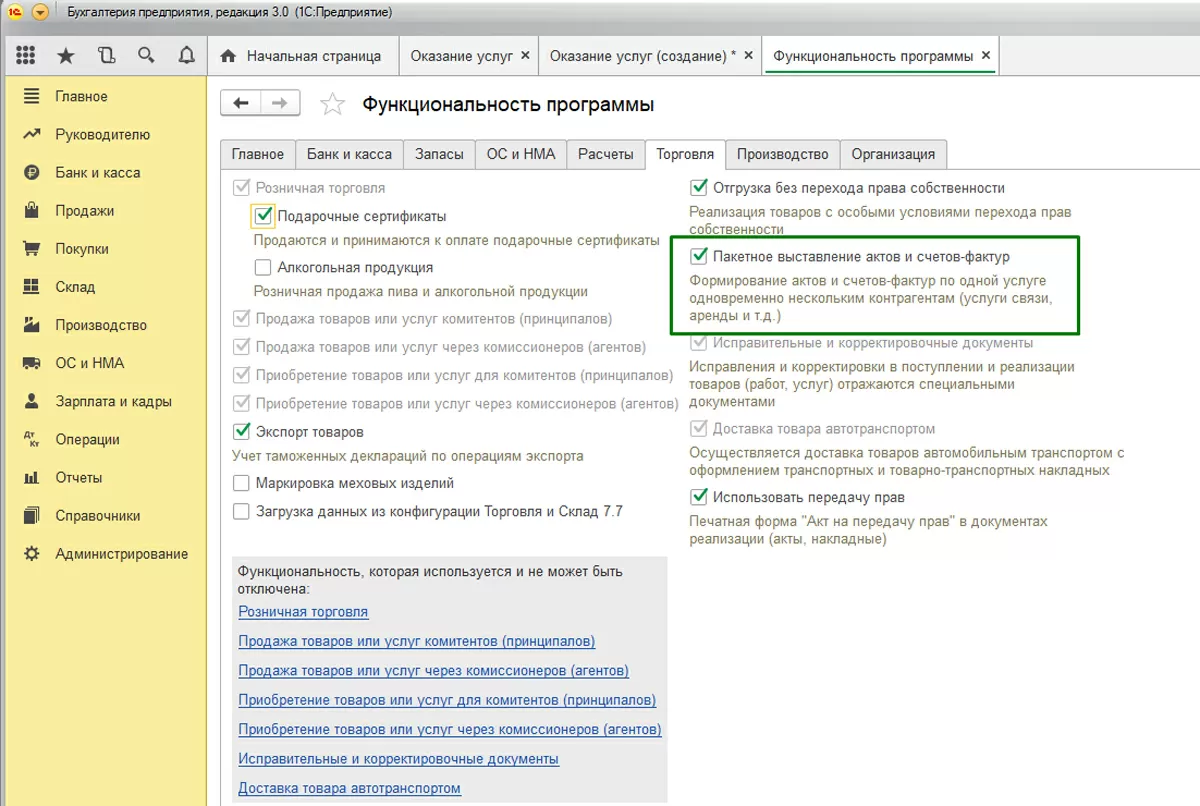The image size is (1200, 806).
Task: Enable Маркировка меховых изделий checkbox
Action: point(241,483)
